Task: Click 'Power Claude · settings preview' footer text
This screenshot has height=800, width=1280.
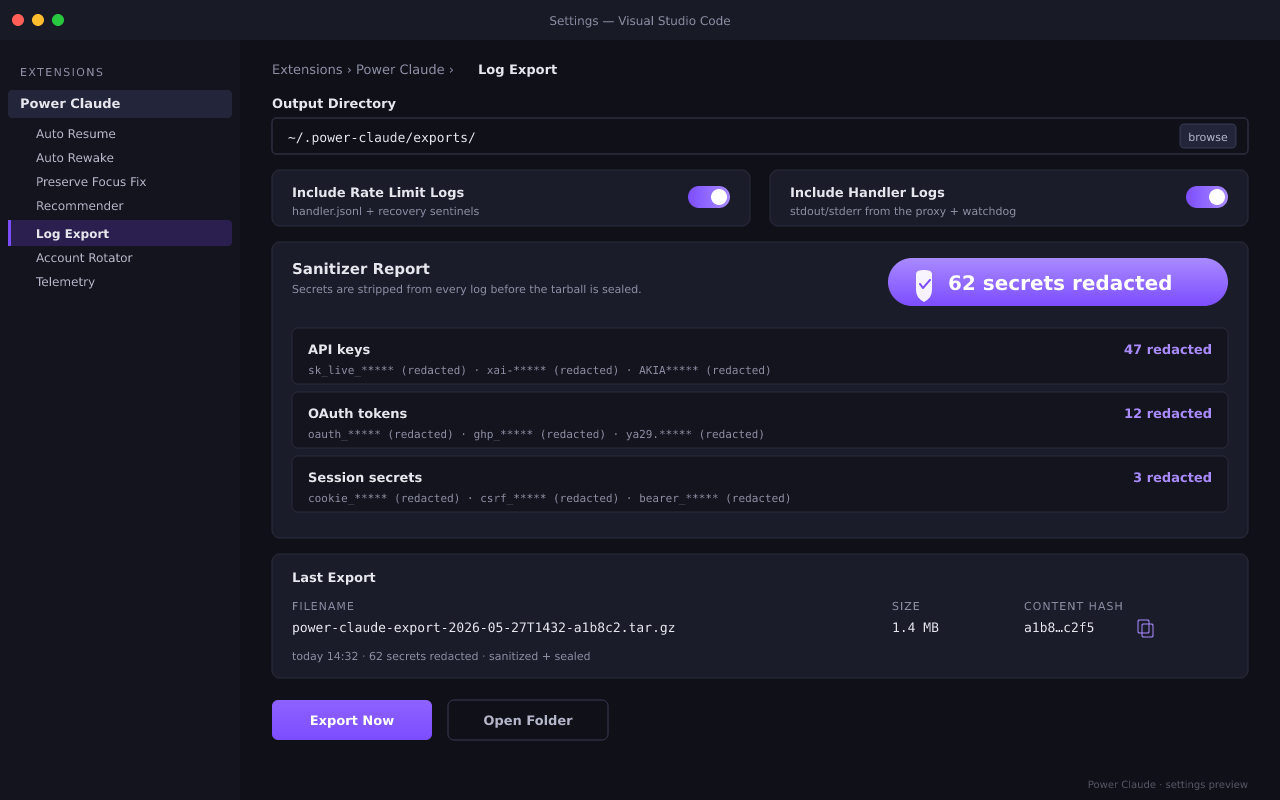Action: 1168,785
